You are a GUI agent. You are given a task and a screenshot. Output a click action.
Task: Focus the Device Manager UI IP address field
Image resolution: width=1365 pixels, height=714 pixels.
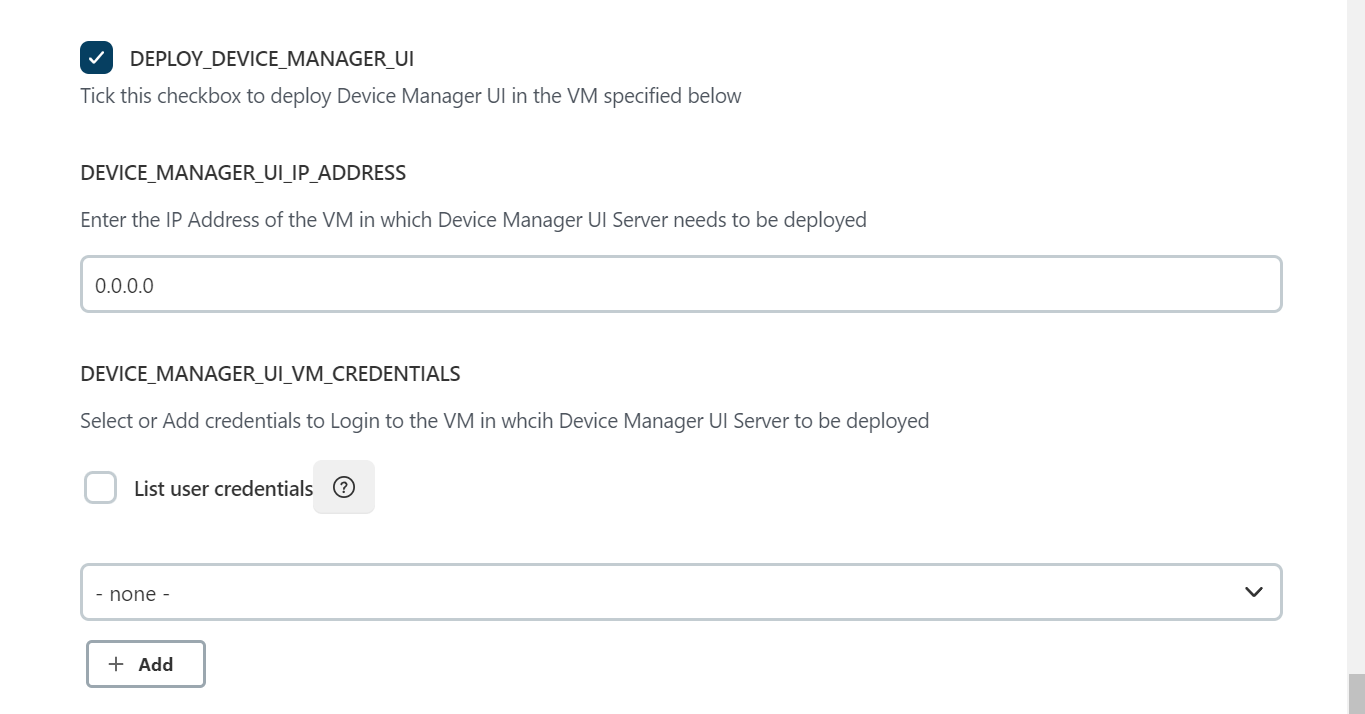[x=680, y=284]
